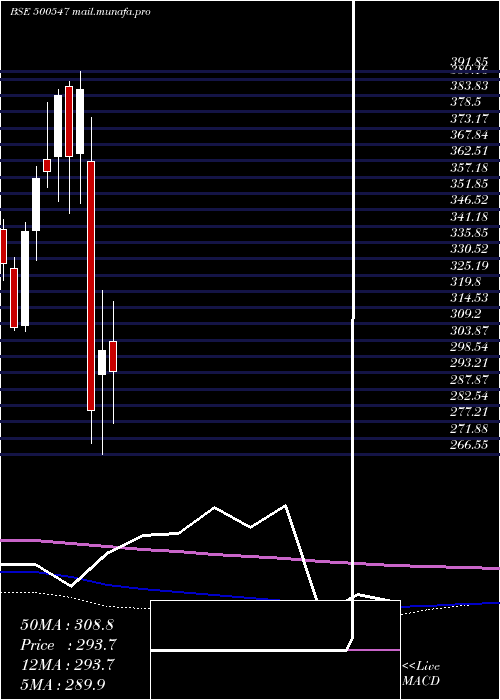
Task: Click the 341.18 price level label
Action: click(x=469, y=217)
